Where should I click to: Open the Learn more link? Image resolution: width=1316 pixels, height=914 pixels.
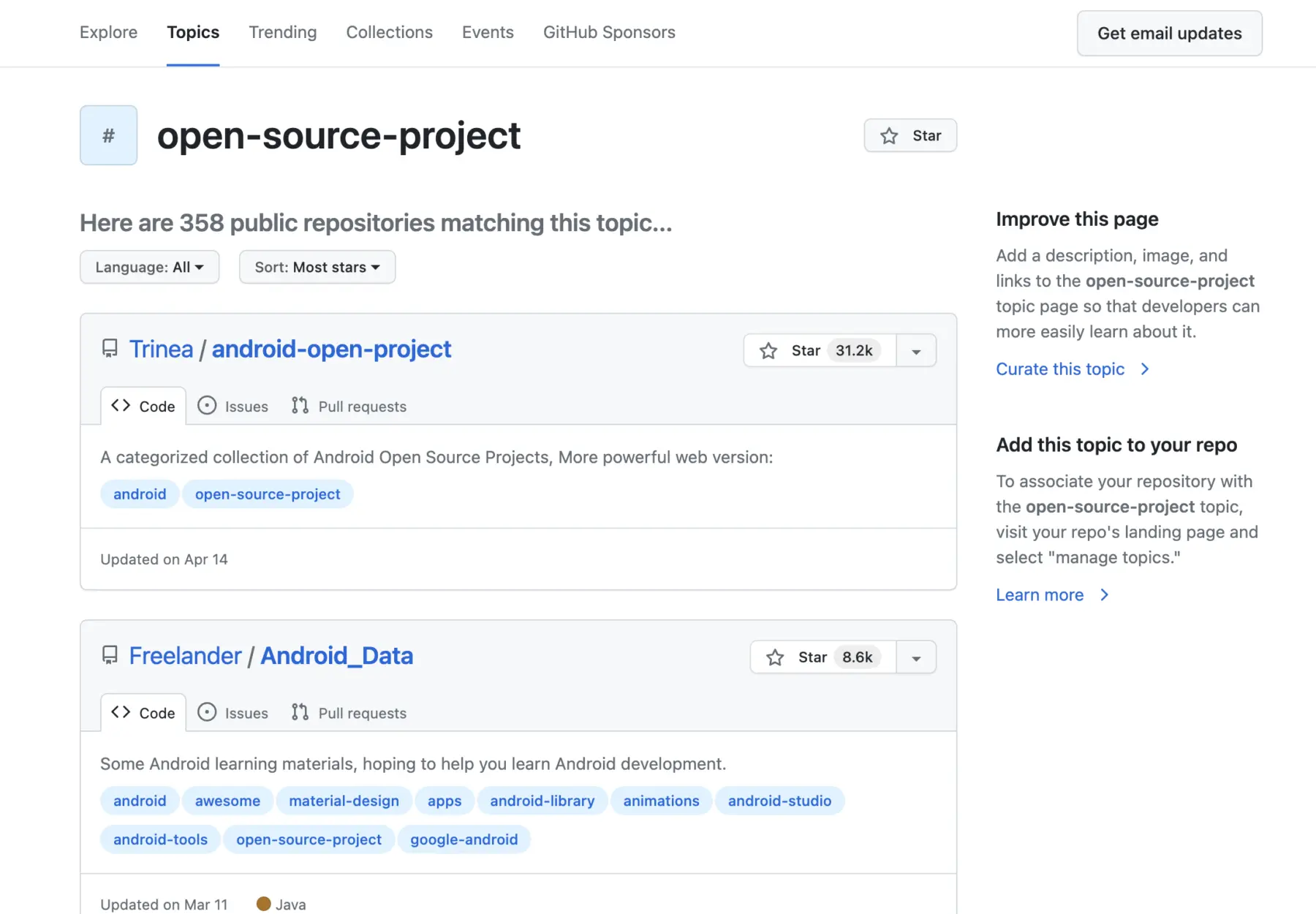[1040, 595]
